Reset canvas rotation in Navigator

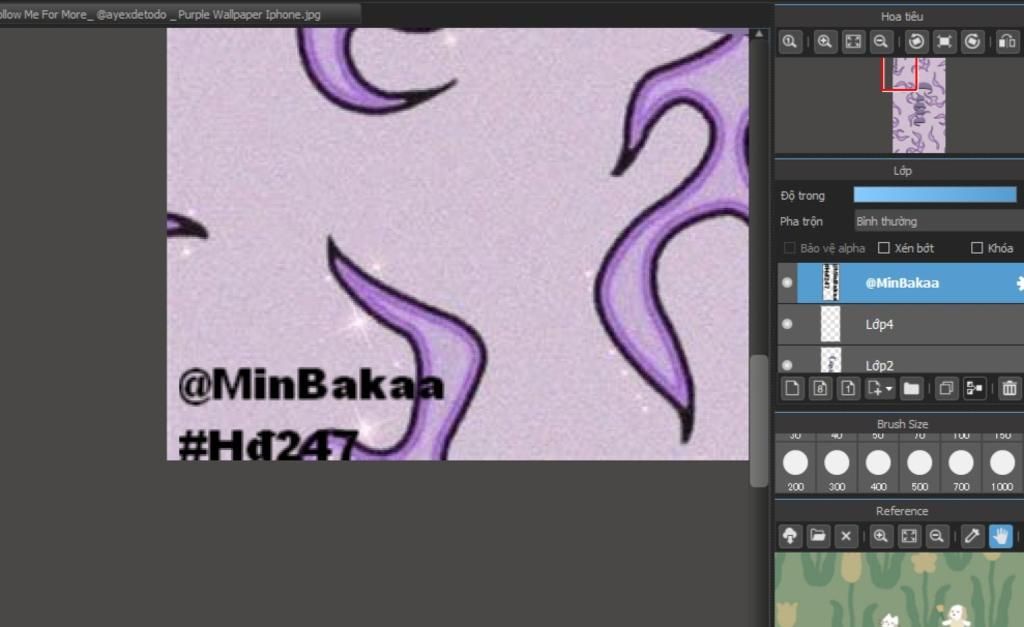point(944,42)
